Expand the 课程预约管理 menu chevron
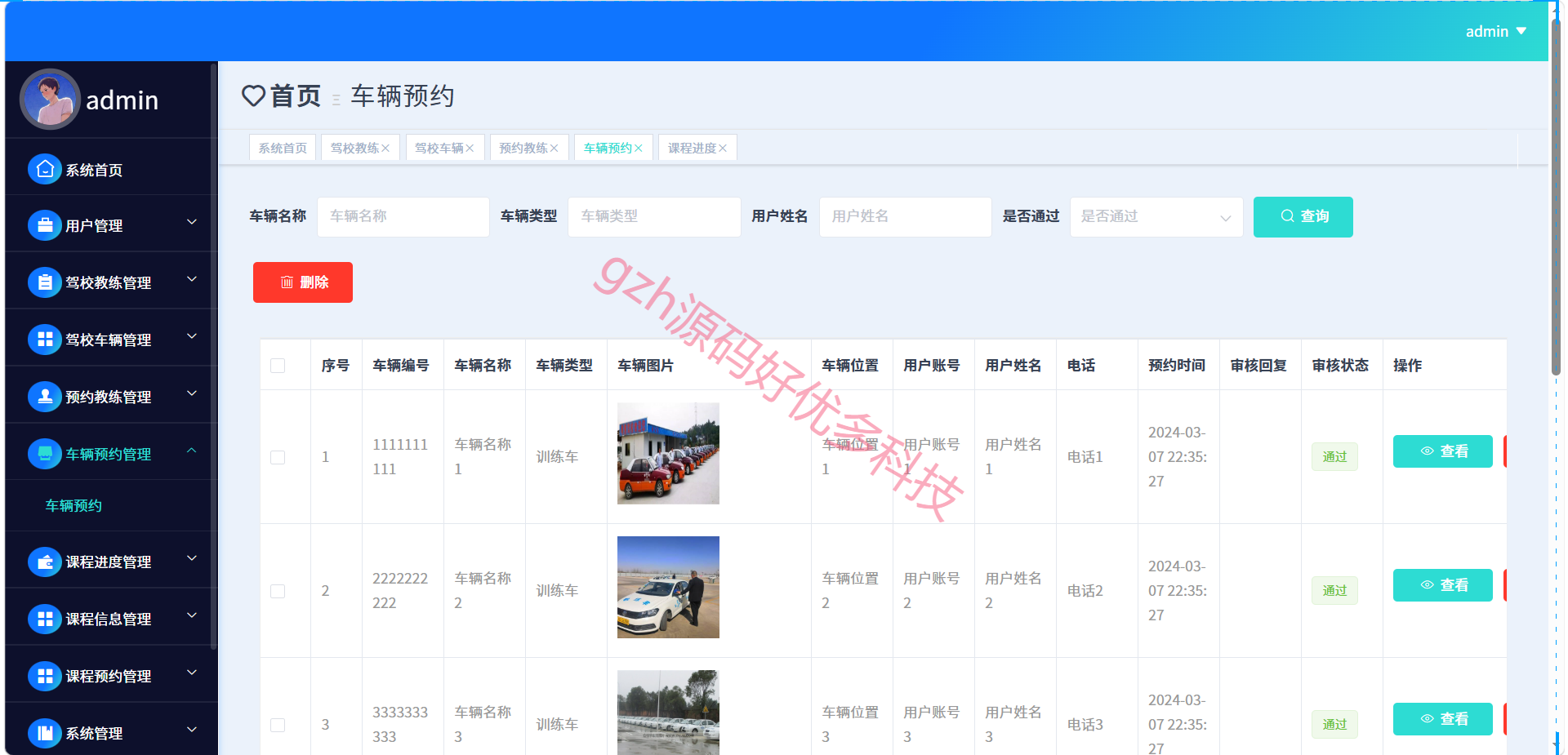 [192, 673]
